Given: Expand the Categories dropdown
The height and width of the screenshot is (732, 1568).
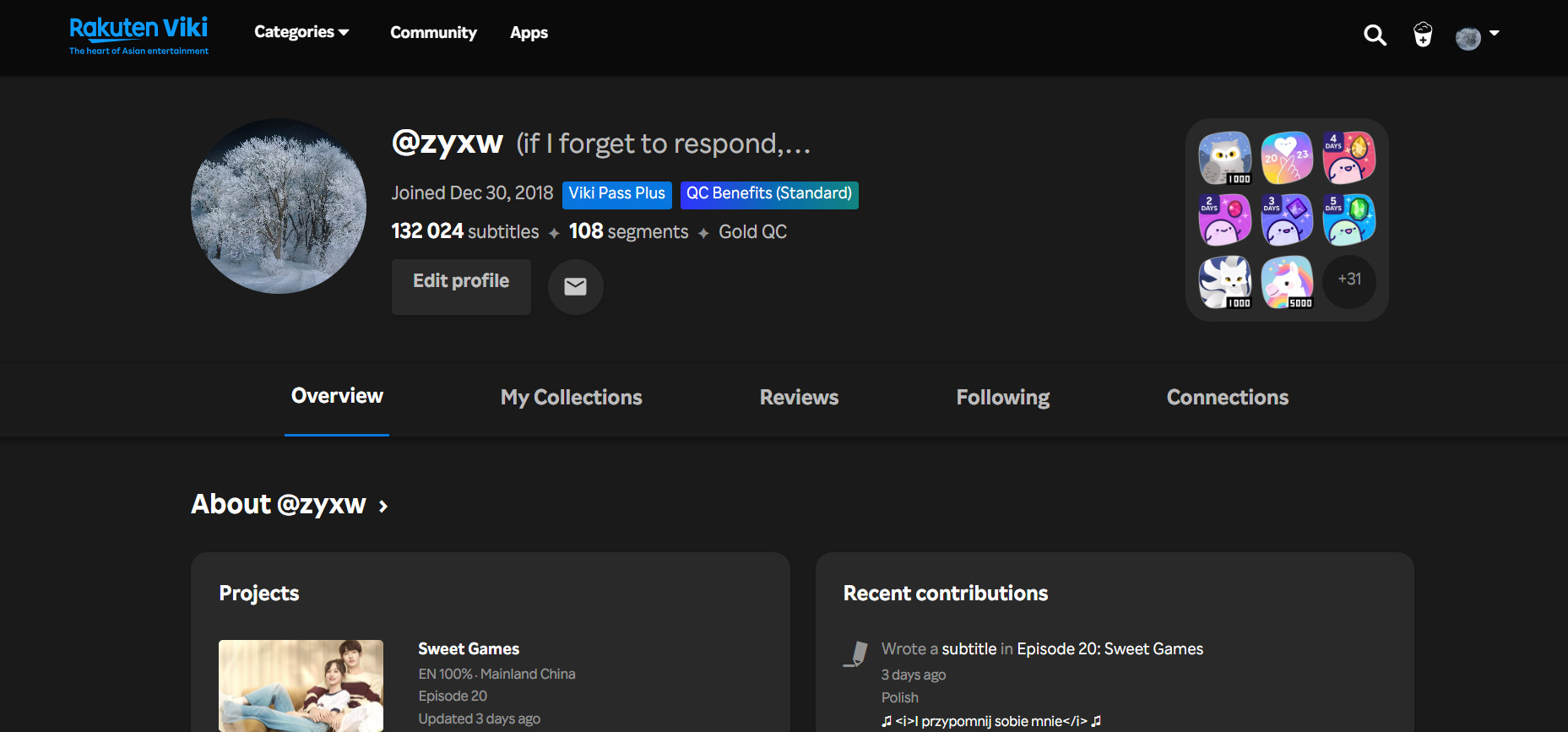Looking at the screenshot, I should coord(301,32).
